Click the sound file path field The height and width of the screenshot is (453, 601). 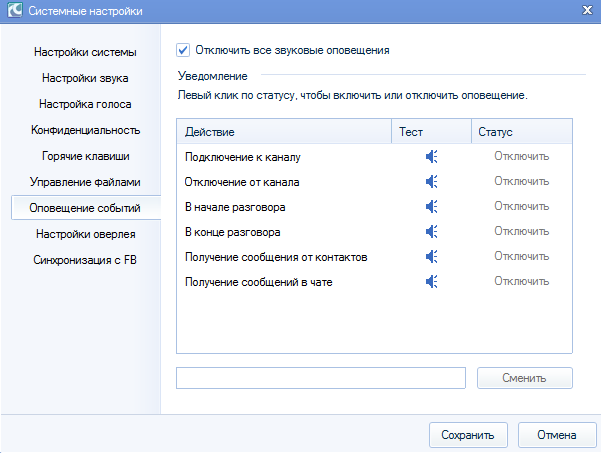coord(321,378)
